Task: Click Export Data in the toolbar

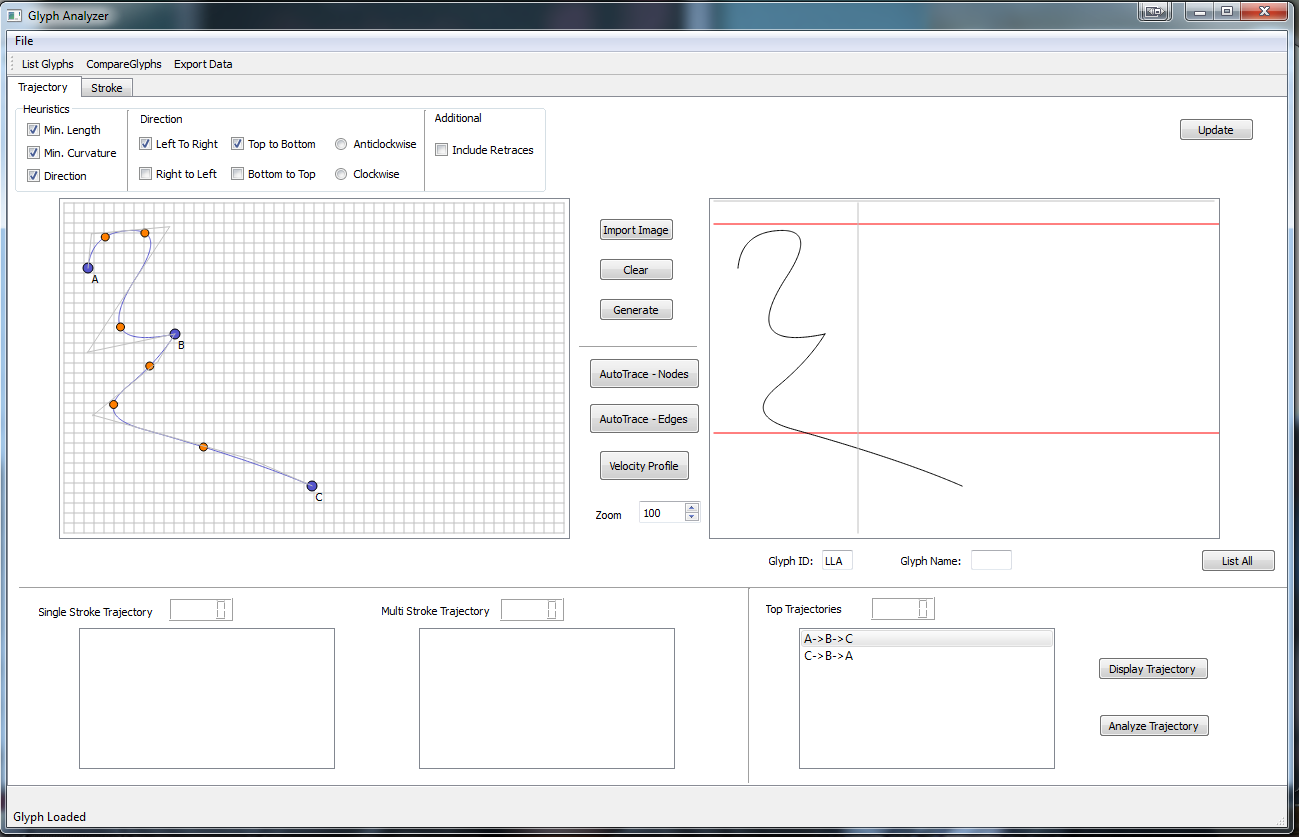Action: pos(203,64)
